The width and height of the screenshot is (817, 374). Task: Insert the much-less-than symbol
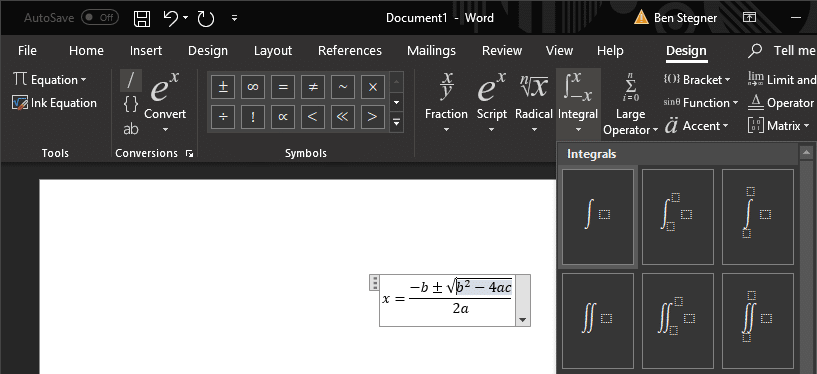343,117
